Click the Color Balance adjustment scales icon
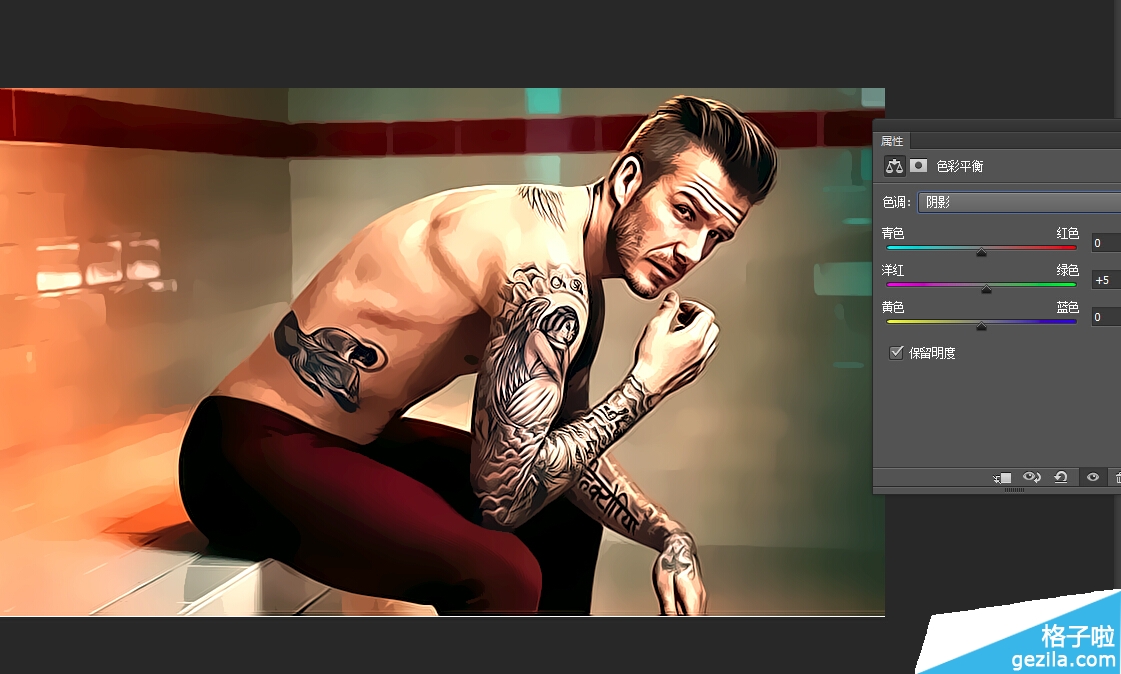The image size is (1121, 674). (x=894, y=166)
